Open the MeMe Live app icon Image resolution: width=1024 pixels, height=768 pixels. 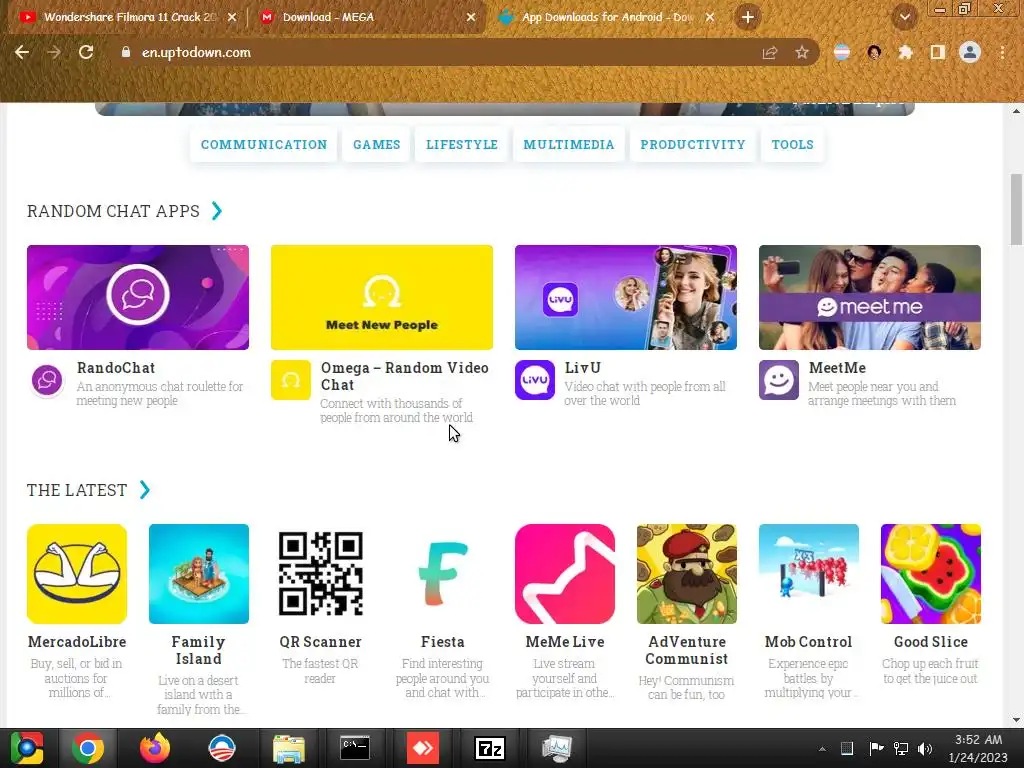565,573
